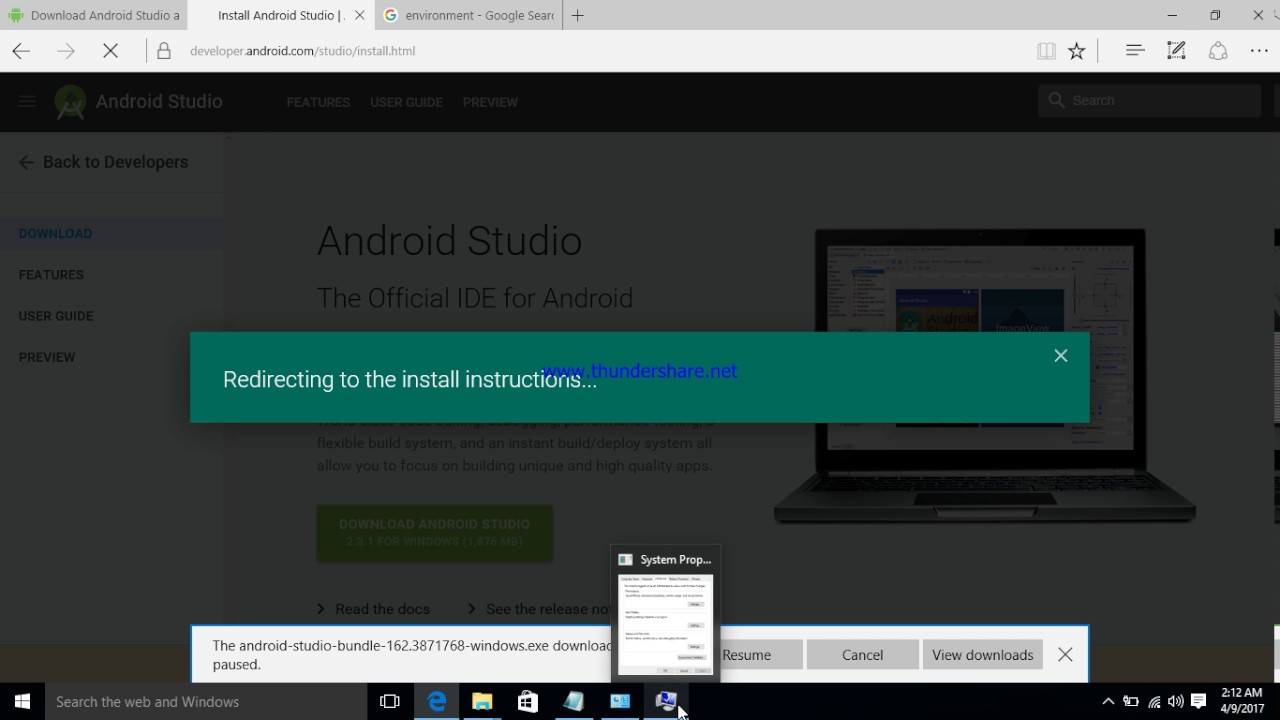Screen dimensions: 1280x720
Task: Switch to Download Android Studio tab
Action: pos(94,15)
